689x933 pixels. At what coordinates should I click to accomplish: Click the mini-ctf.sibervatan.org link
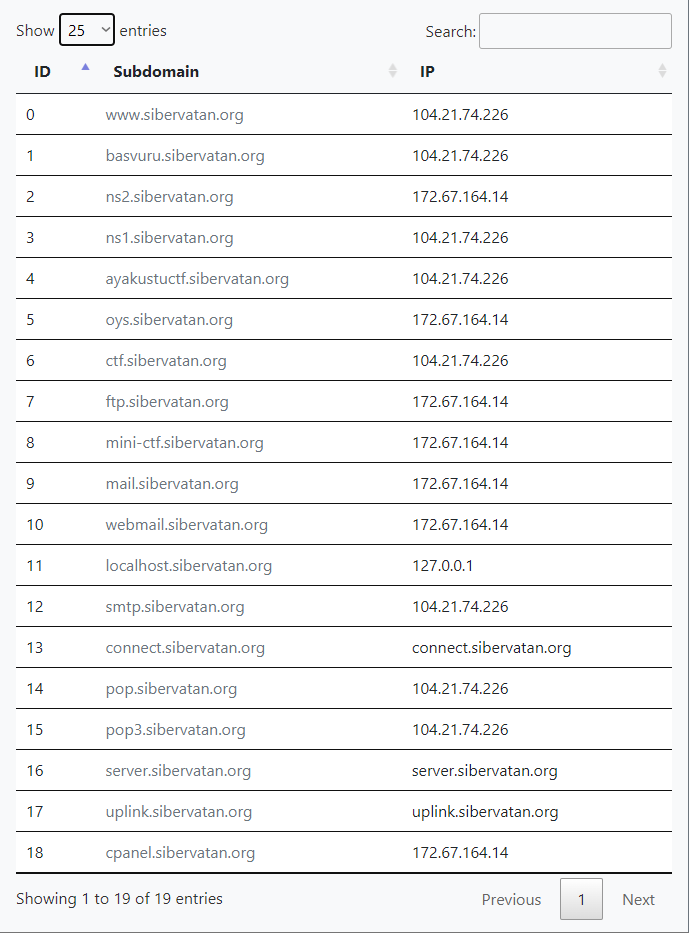(184, 443)
